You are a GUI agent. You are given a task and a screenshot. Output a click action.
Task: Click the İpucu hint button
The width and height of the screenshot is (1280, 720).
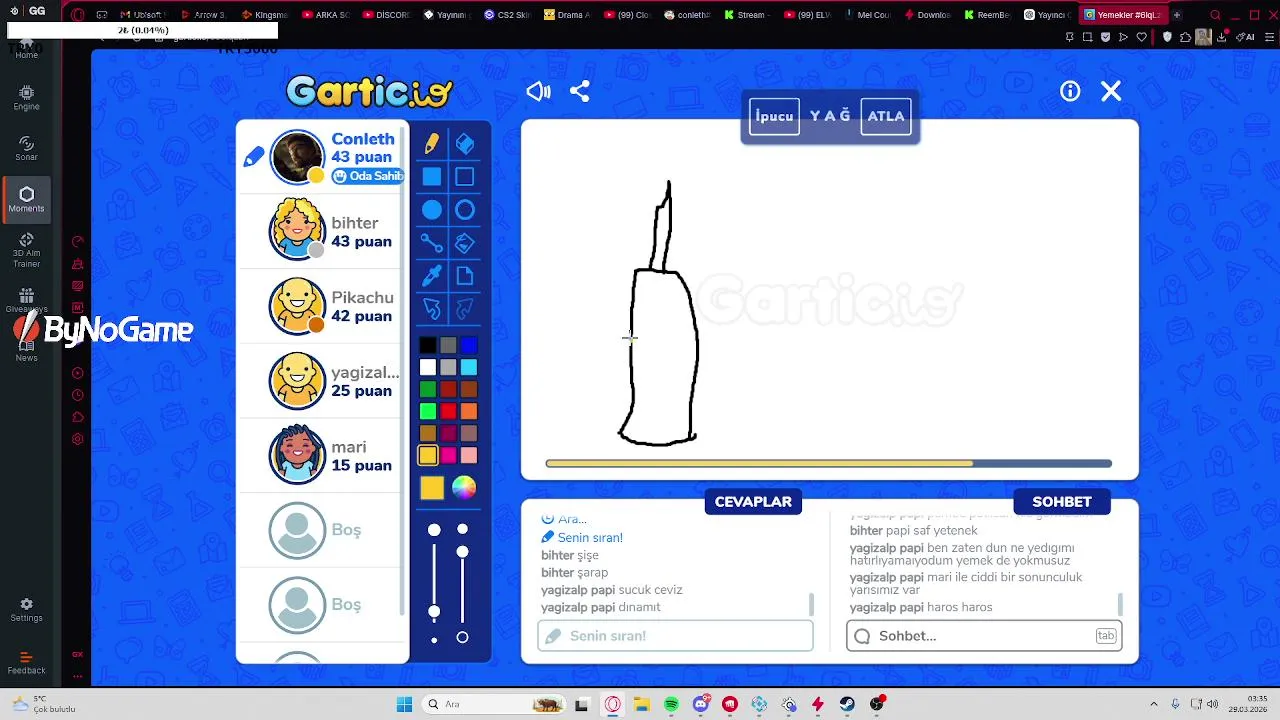tap(774, 116)
